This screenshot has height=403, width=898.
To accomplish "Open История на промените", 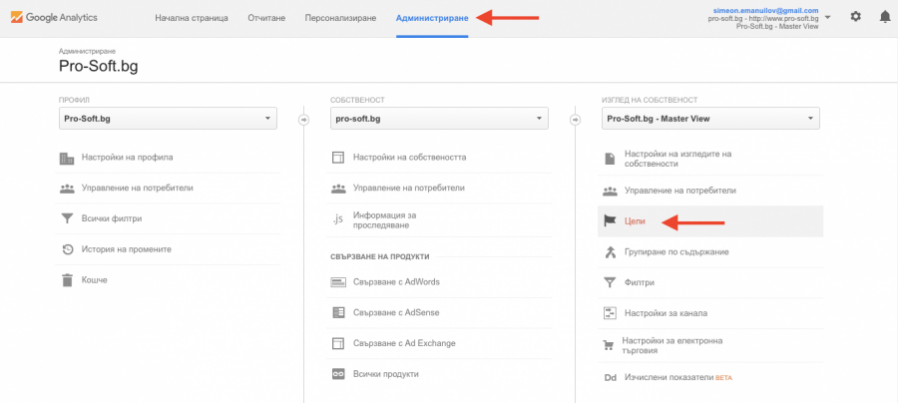I will click(x=126, y=250).
